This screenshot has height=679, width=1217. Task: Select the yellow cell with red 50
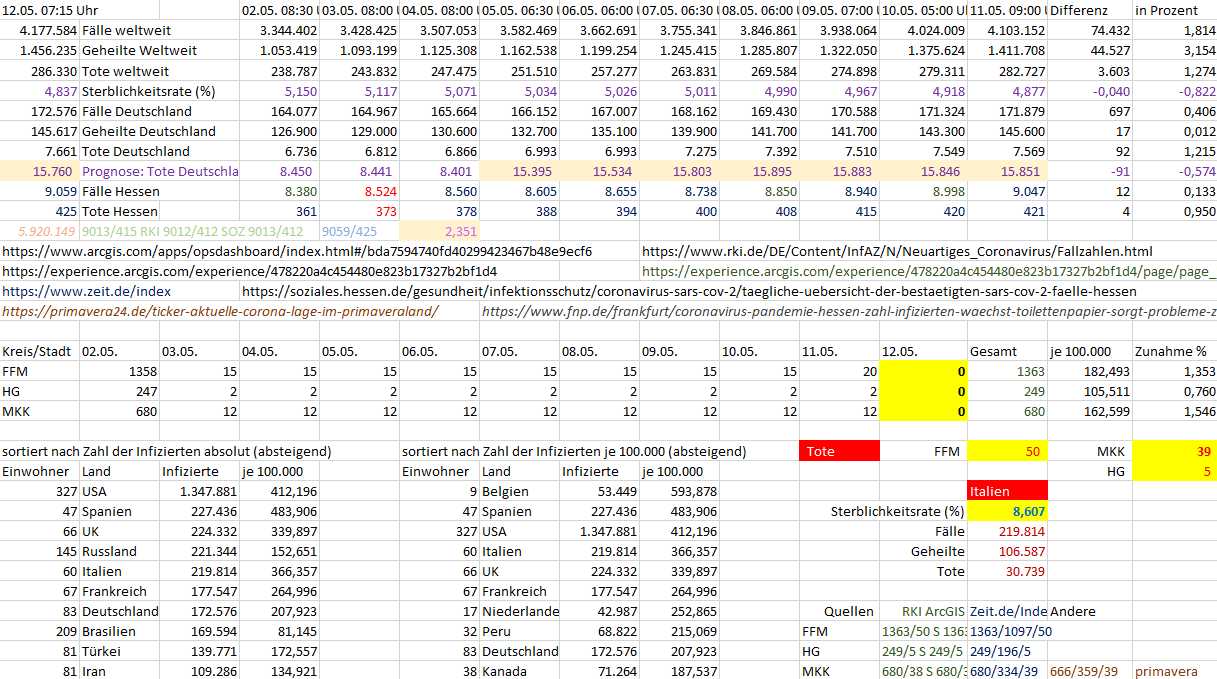(1009, 451)
